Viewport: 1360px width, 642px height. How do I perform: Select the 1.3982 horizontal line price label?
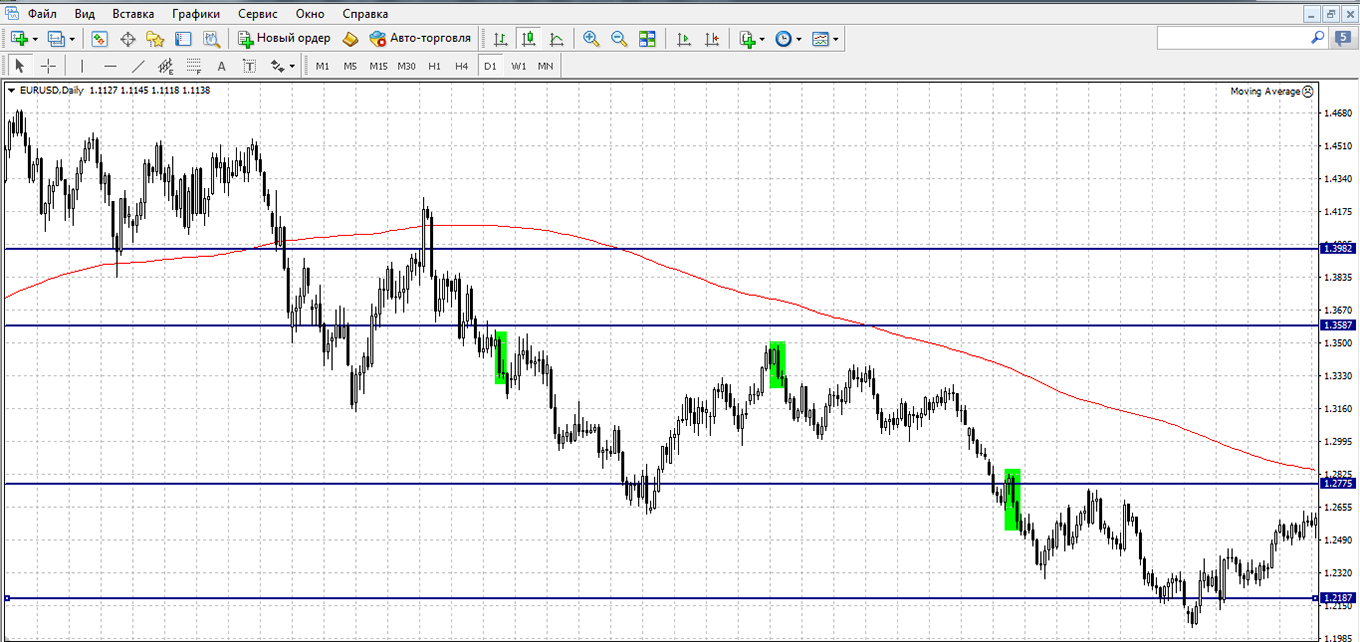click(x=1338, y=248)
